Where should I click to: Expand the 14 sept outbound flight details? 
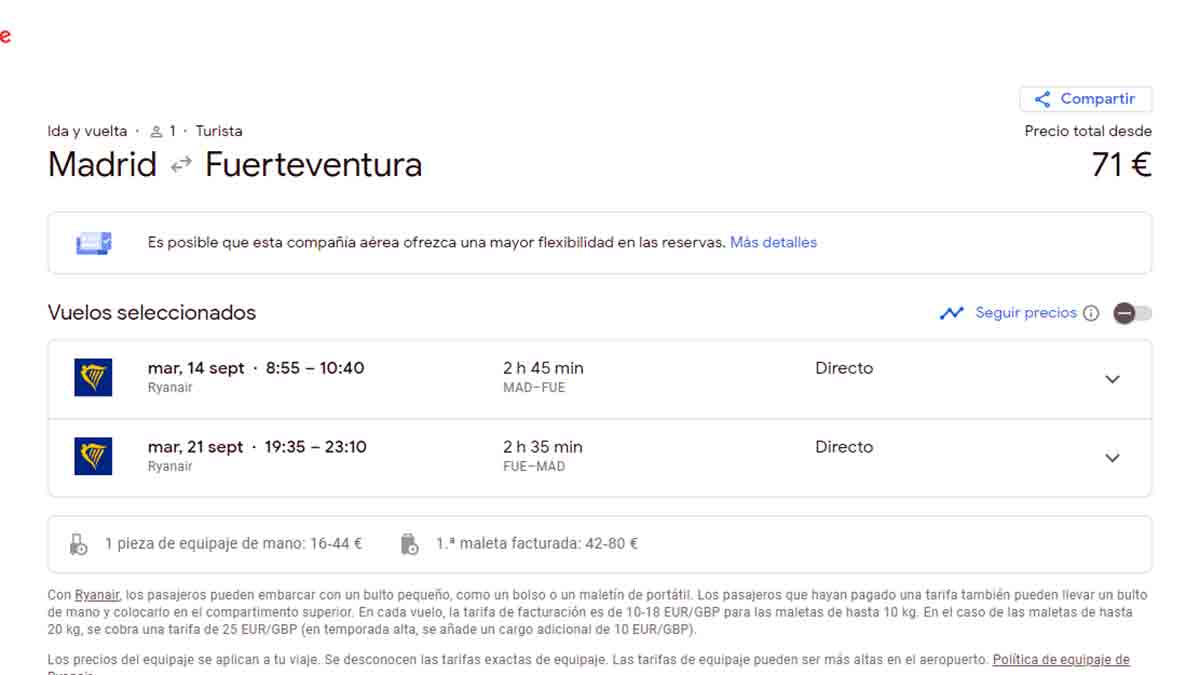click(x=1112, y=379)
